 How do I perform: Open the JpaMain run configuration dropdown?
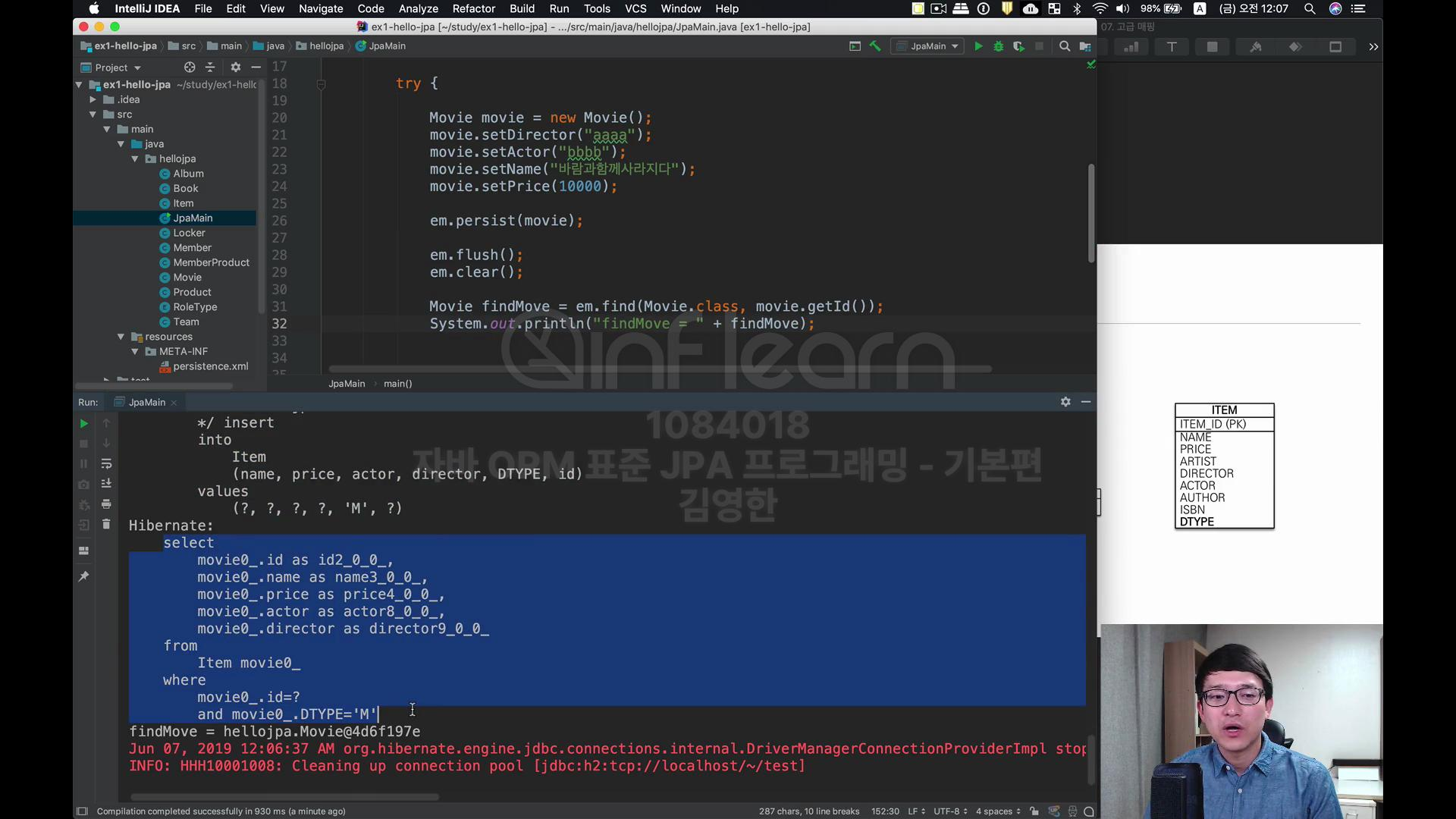coord(927,46)
